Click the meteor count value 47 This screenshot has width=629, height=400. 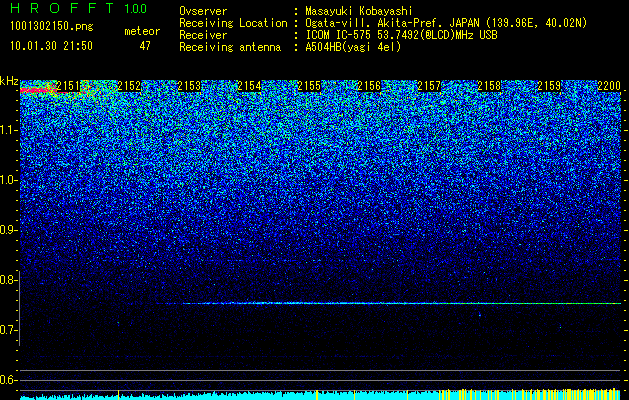pos(145,46)
